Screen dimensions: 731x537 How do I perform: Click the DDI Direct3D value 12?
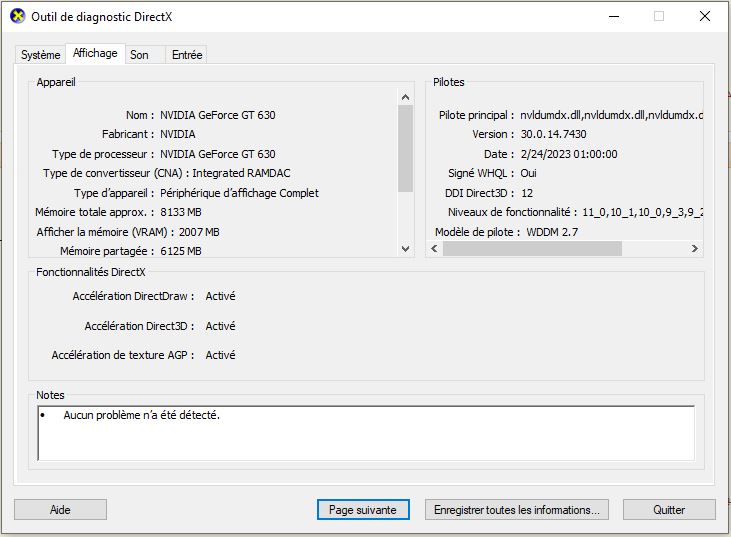tap(527, 193)
